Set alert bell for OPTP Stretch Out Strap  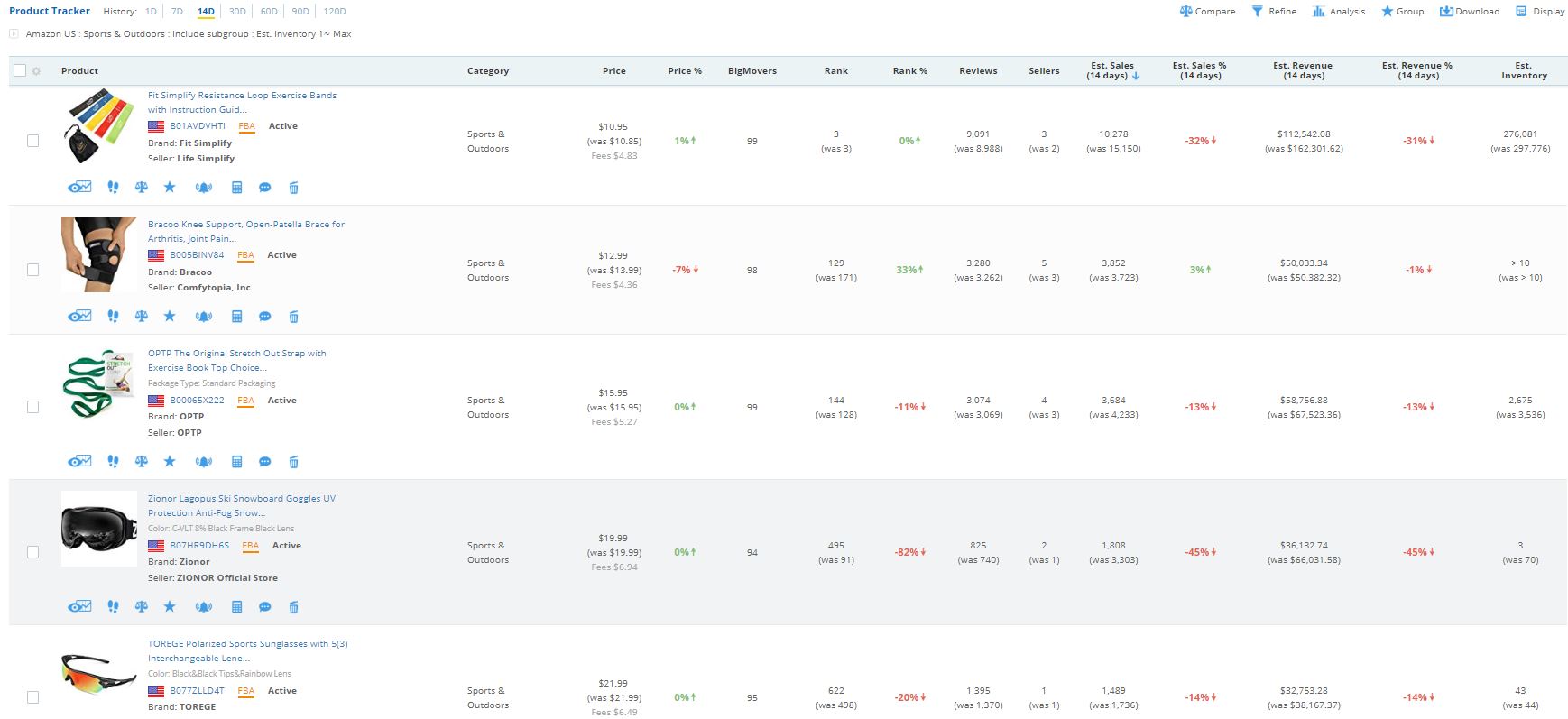(204, 462)
